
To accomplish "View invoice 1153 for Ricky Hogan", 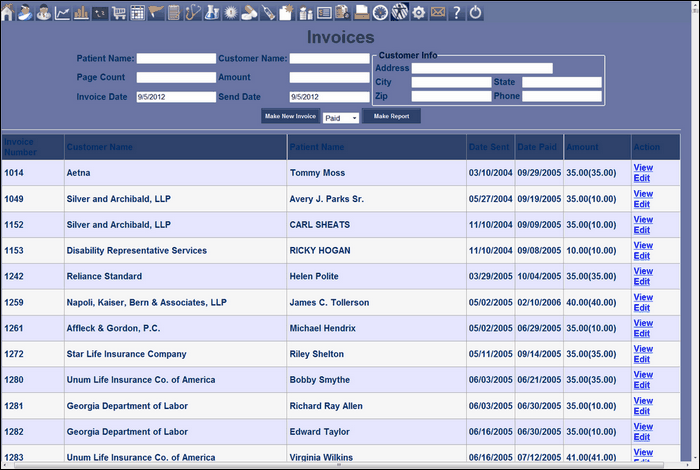I will (643, 245).
